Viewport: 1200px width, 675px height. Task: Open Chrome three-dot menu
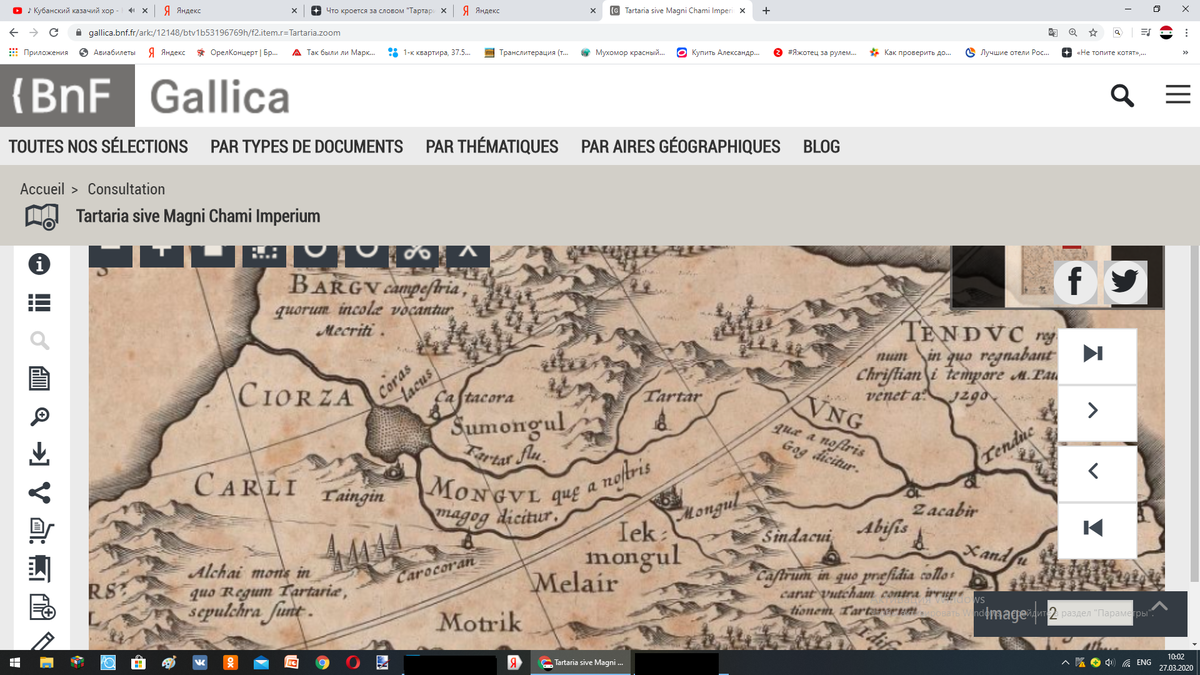[1188, 32]
